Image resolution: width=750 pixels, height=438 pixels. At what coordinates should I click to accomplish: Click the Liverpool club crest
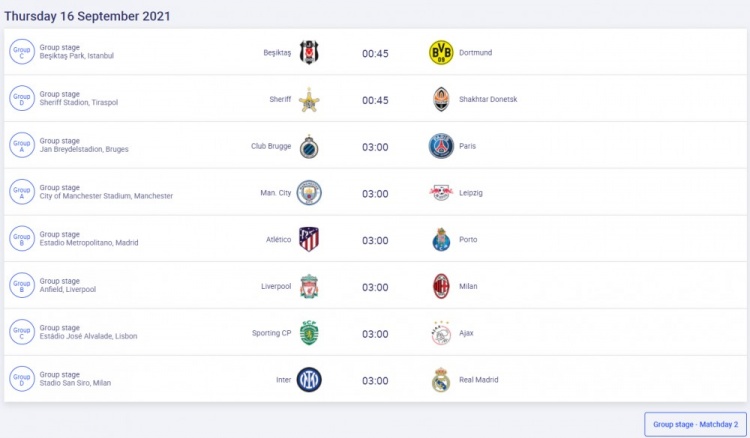[309, 287]
